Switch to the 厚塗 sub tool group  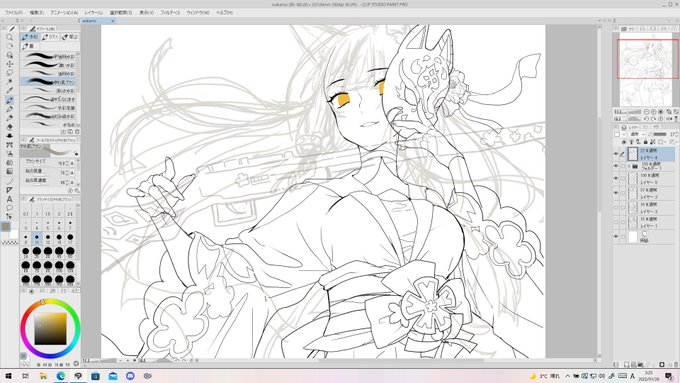click(70, 37)
